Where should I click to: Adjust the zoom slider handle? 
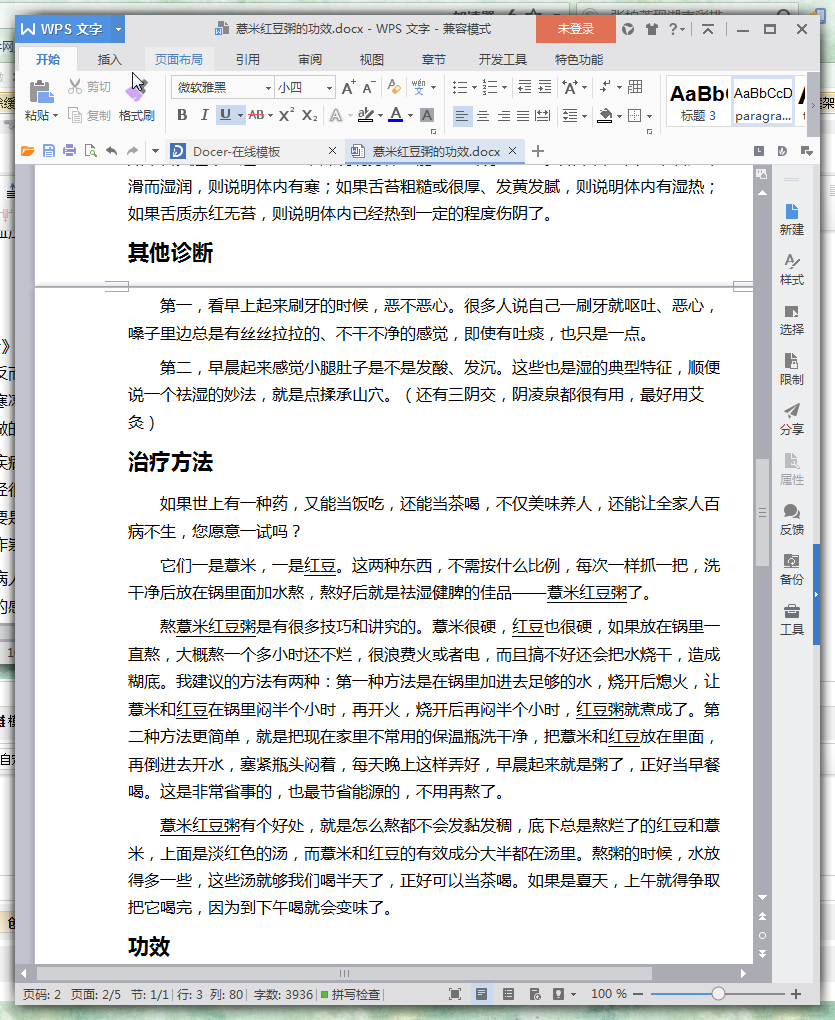point(718,994)
